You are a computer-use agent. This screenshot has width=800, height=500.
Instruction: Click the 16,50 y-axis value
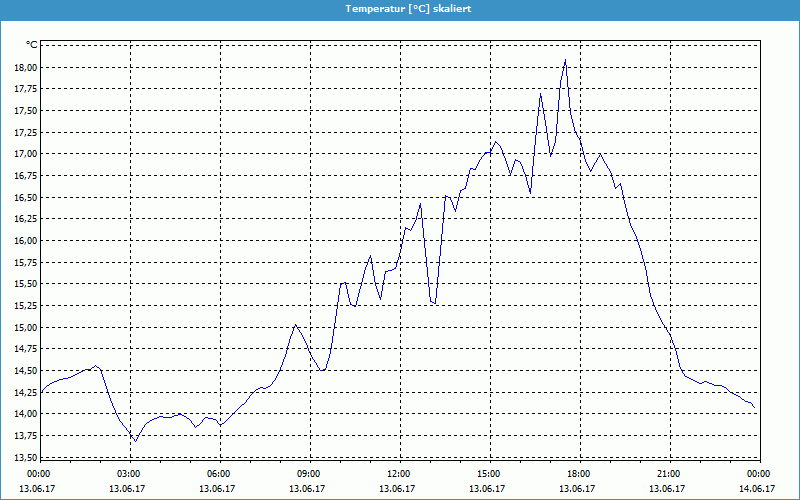click(x=25, y=197)
